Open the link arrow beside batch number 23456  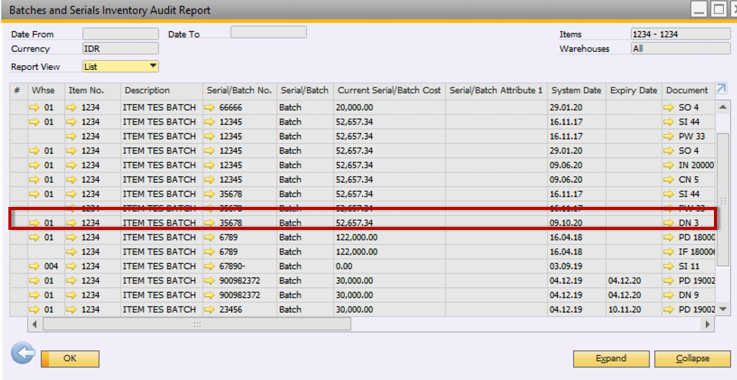(210, 309)
